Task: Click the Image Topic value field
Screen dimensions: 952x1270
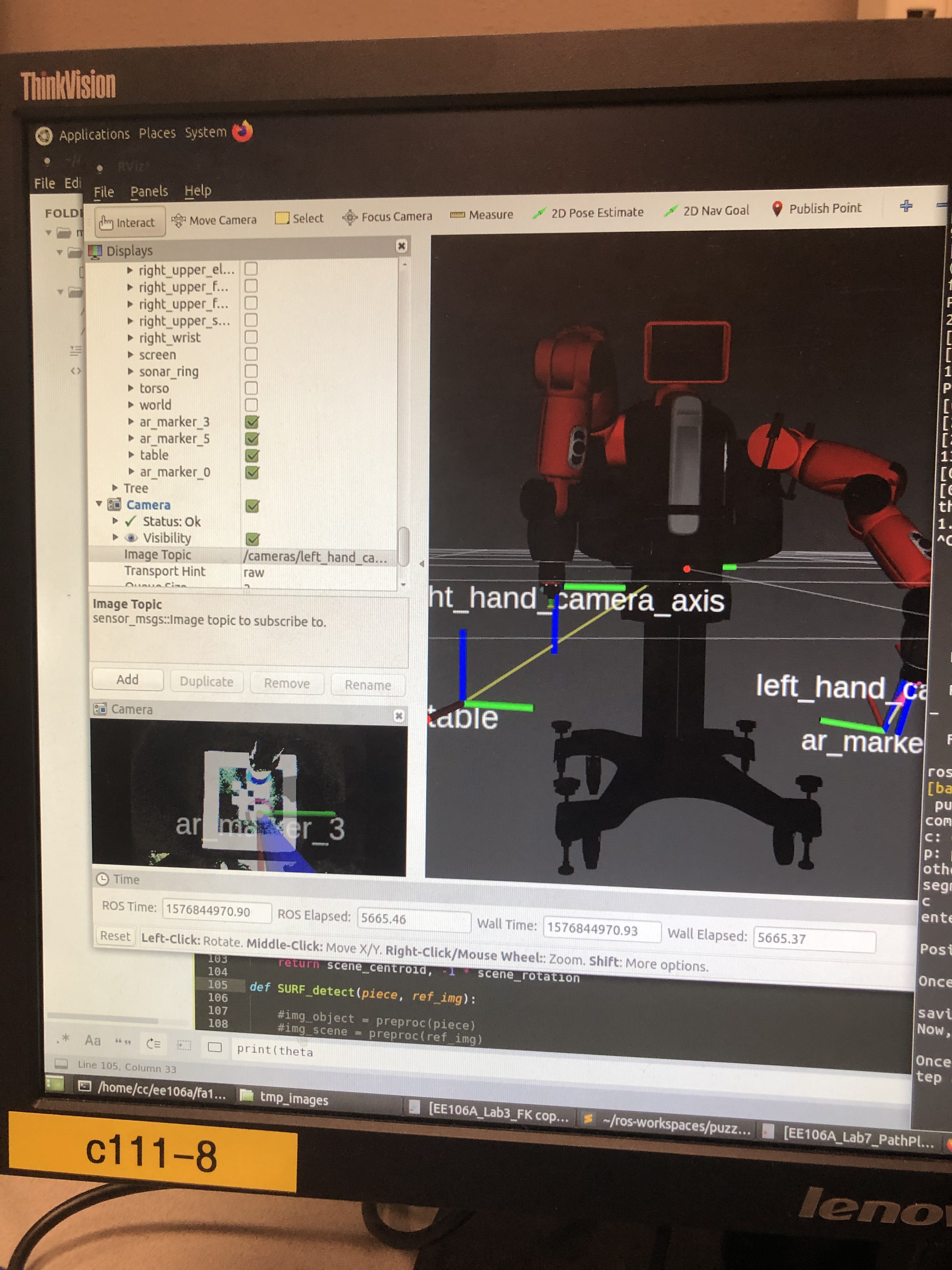Action: tap(319, 557)
